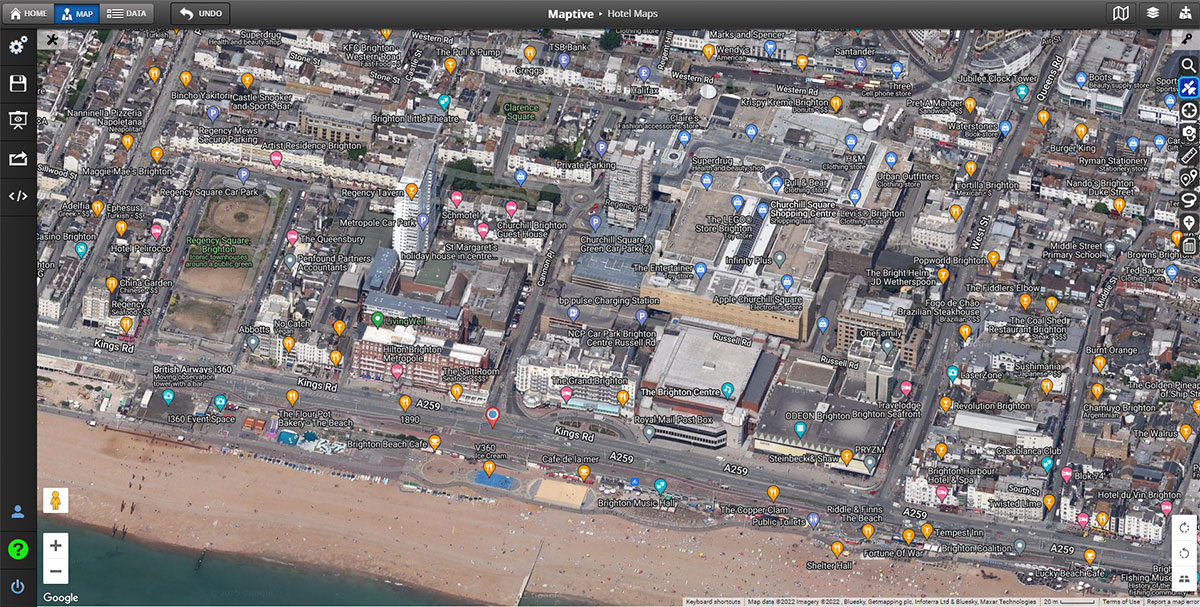Open the presentation mode icon
Screen dimensions: 1200x607
(18, 120)
